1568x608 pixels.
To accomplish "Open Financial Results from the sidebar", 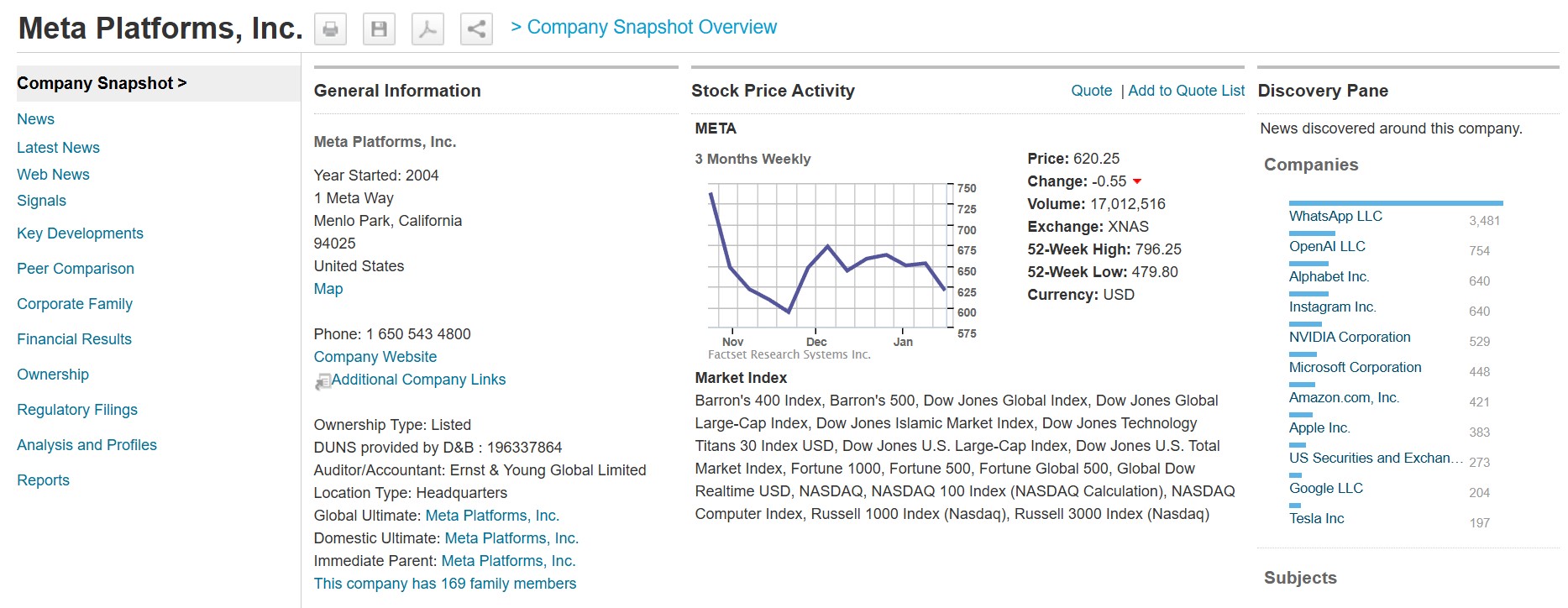I will [x=74, y=339].
